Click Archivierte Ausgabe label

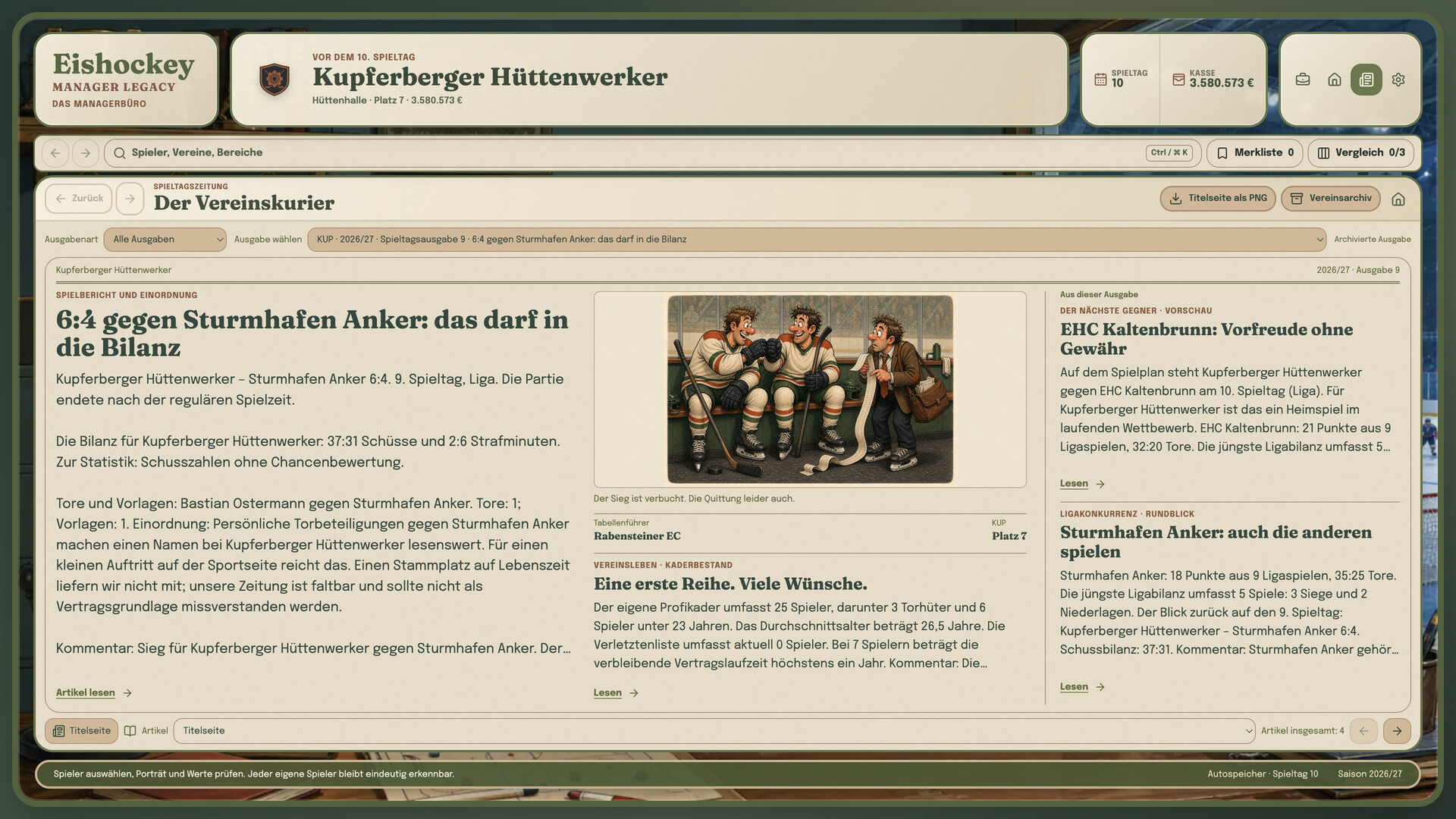[x=1372, y=240]
